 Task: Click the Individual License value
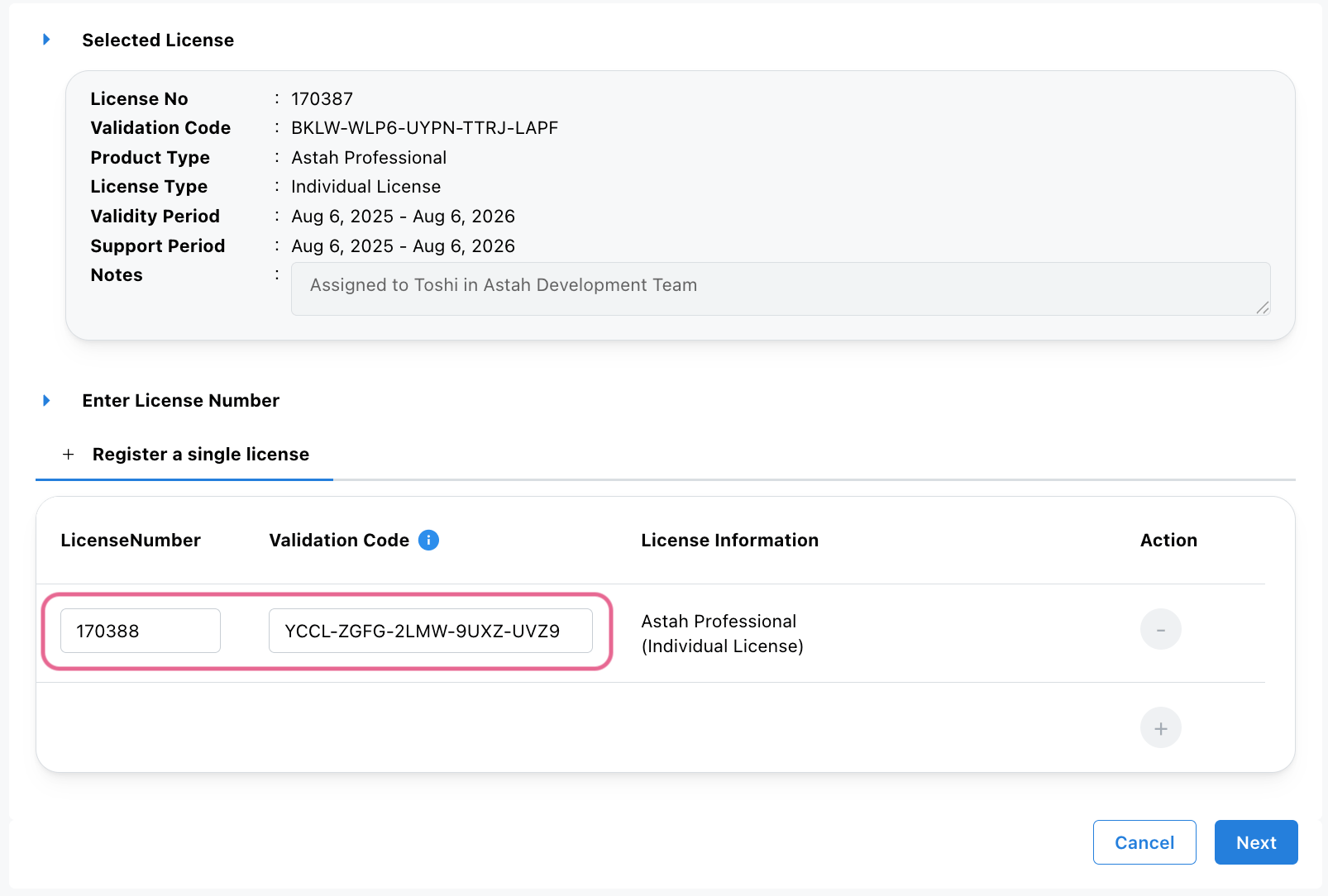[x=366, y=187]
